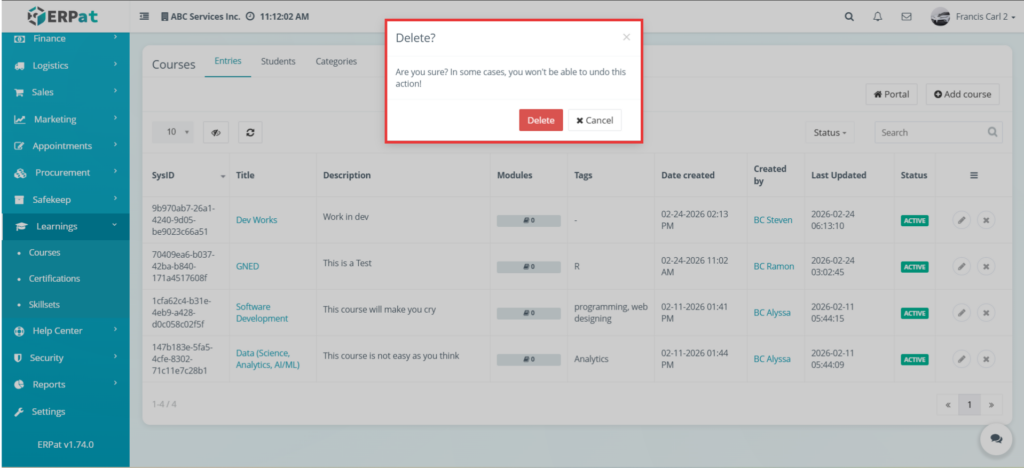
Task: Open notifications bell icon
Action: 878,17
